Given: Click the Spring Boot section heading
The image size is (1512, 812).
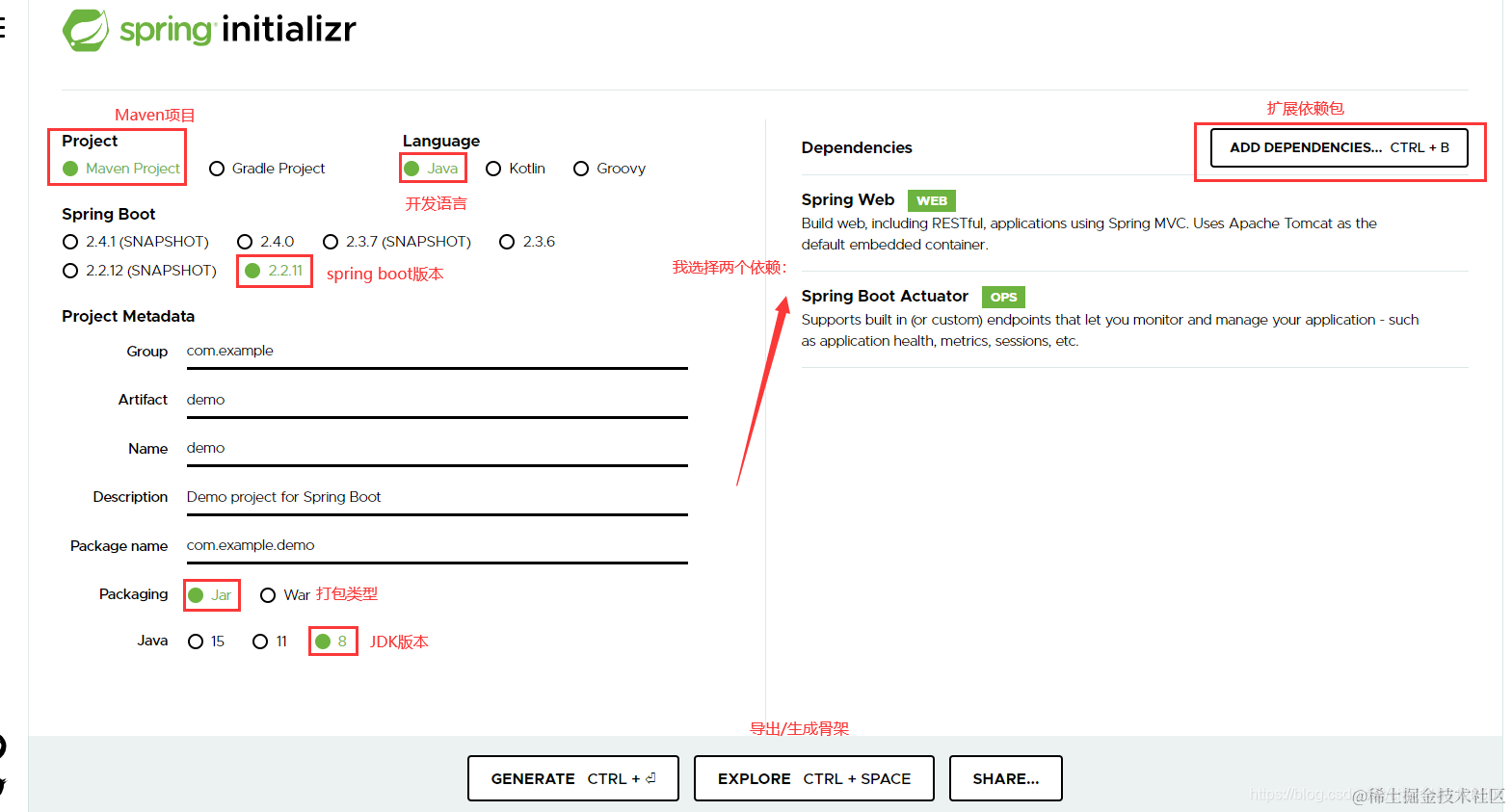Looking at the screenshot, I should (109, 214).
